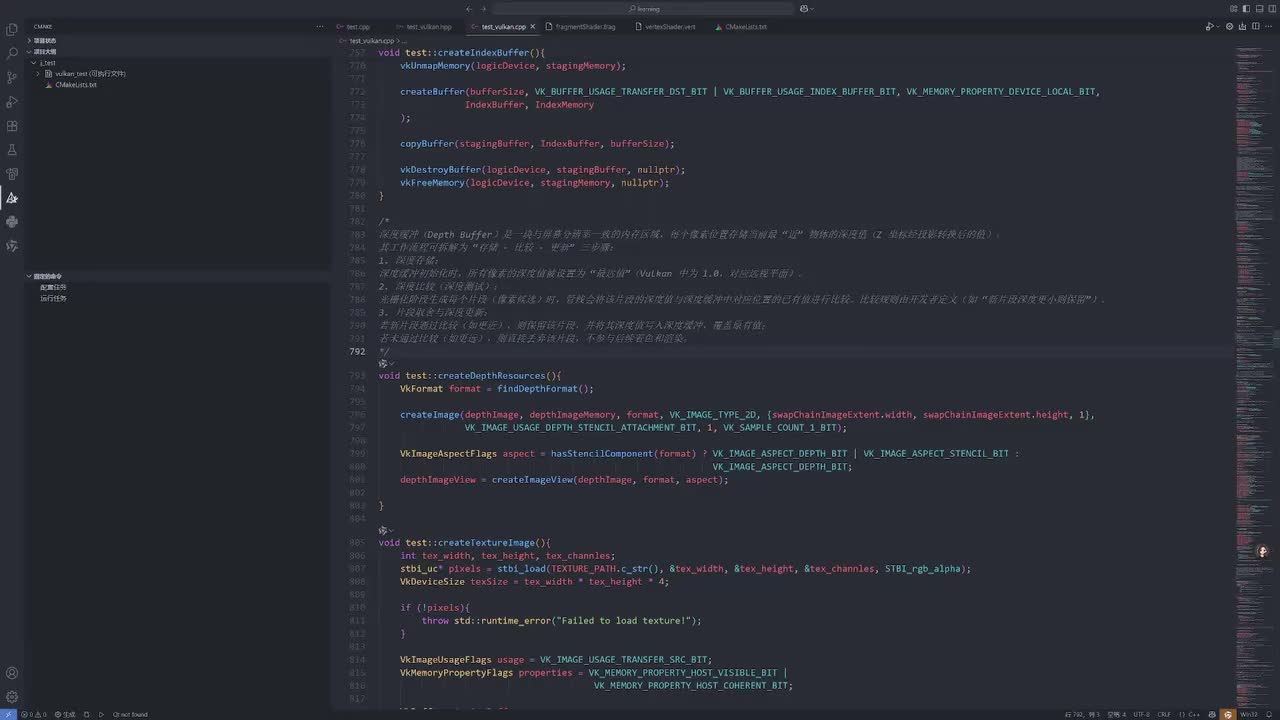
Task: Click the remote window indicator in status bar
Action: 7,714
